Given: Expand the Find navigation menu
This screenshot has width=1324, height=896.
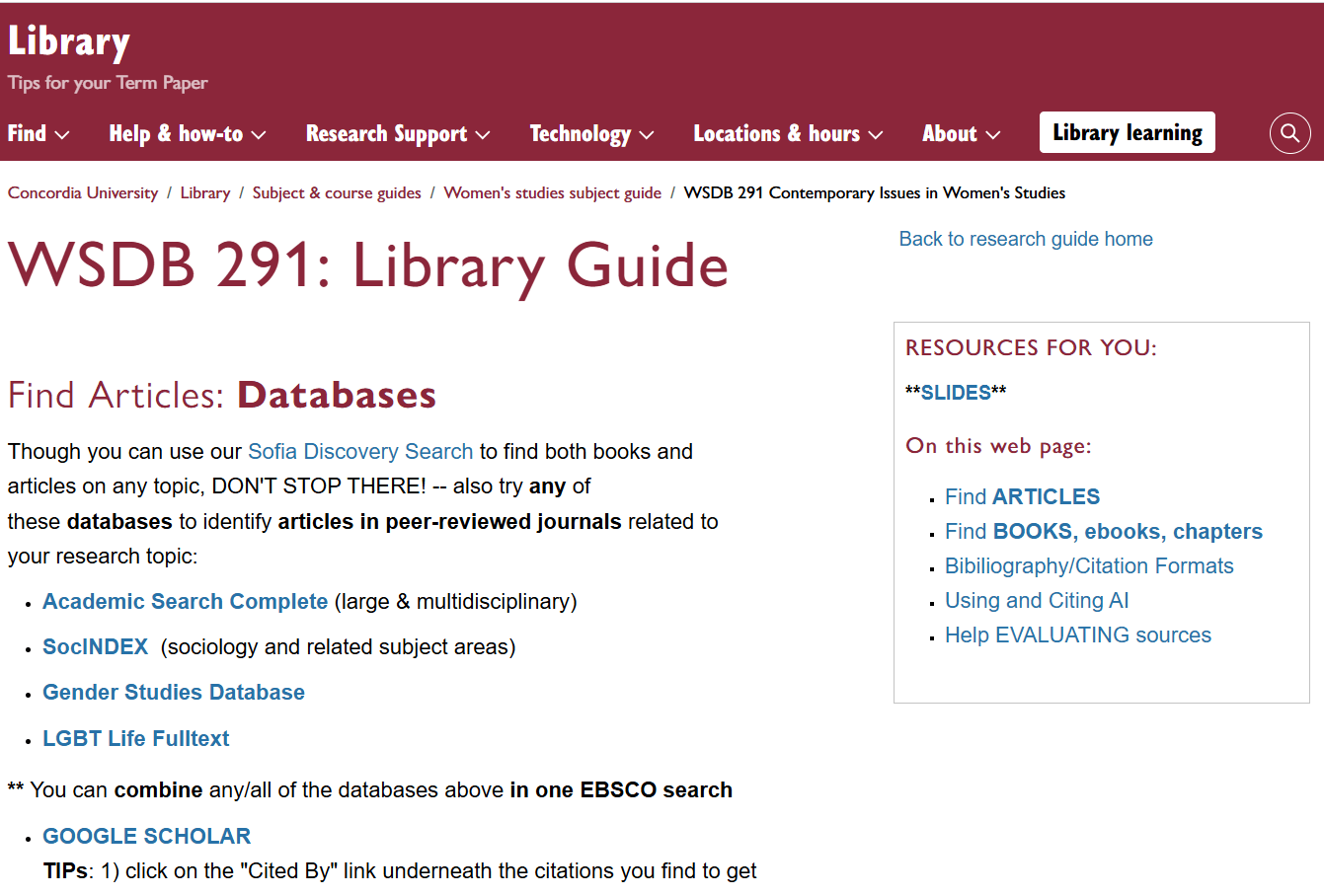Looking at the screenshot, I should [x=38, y=134].
